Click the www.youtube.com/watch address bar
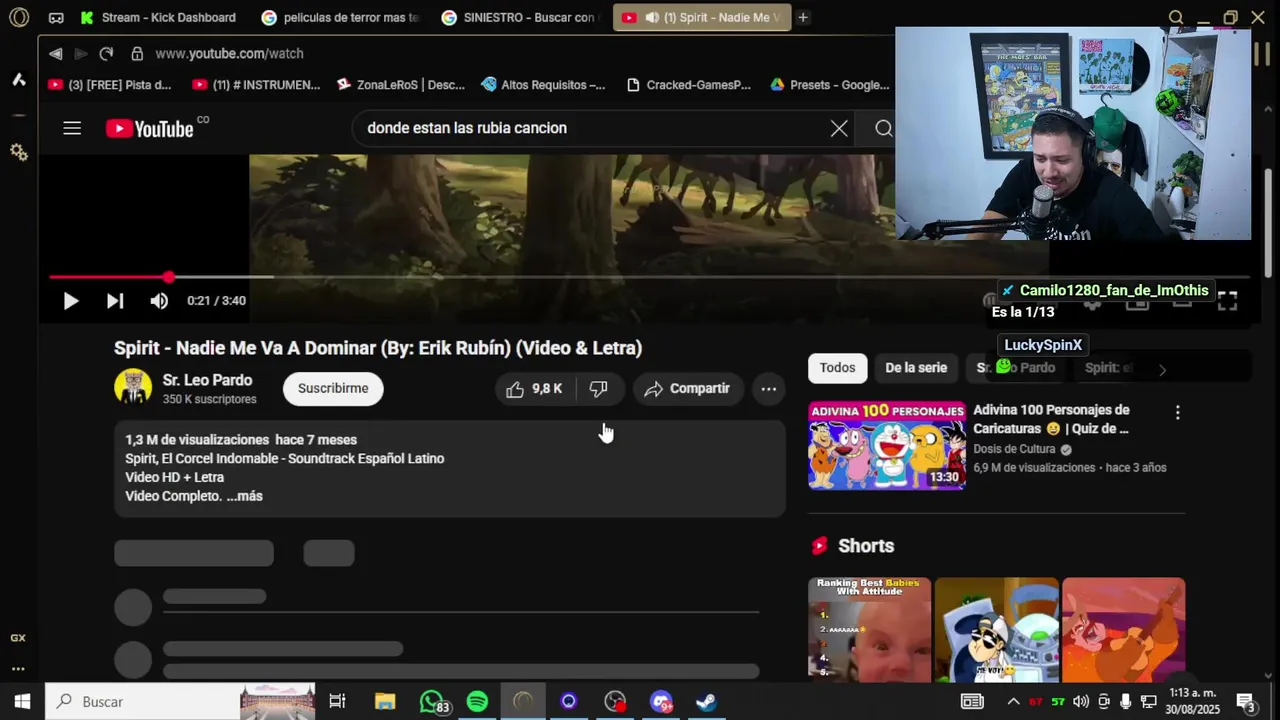The image size is (1280, 720). 229,53
